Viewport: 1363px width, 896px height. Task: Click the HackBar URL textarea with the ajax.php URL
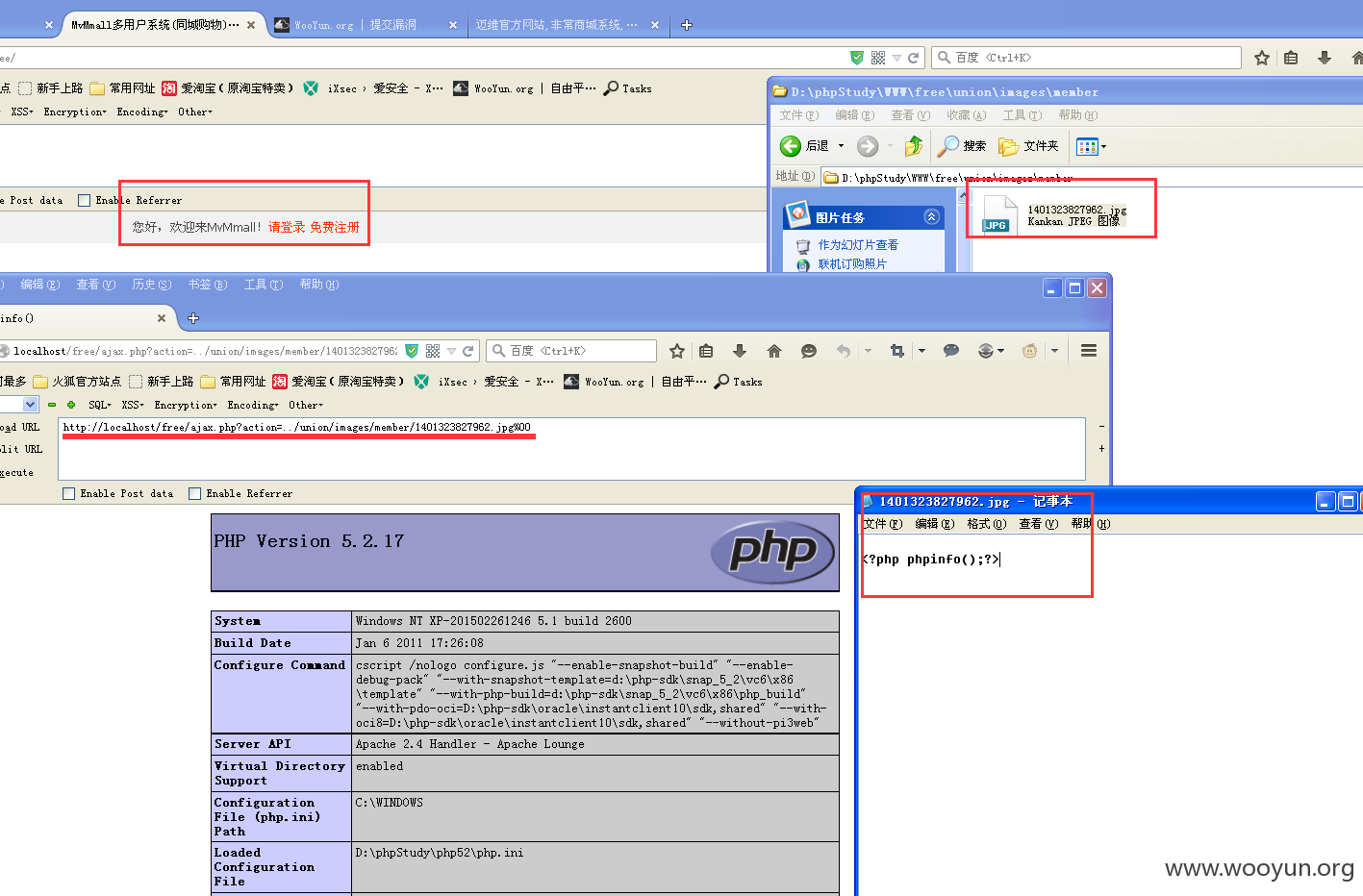coord(571,449)
